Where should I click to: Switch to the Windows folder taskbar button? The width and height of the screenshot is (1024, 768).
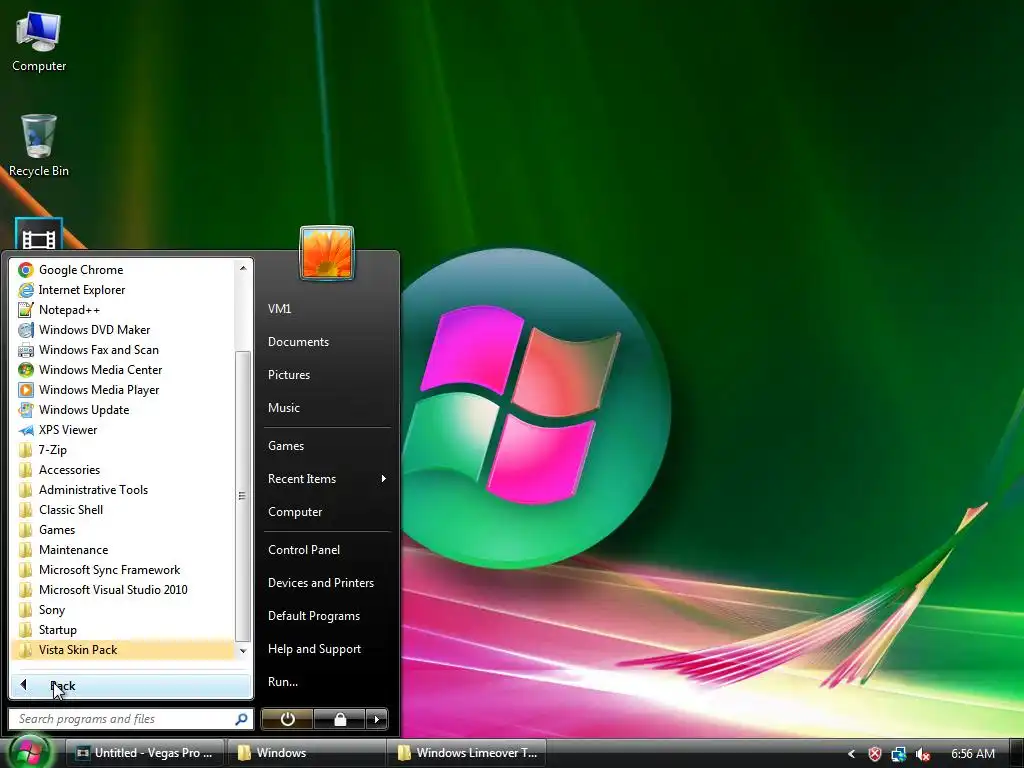pyautogui.click(x=306, y=753)
